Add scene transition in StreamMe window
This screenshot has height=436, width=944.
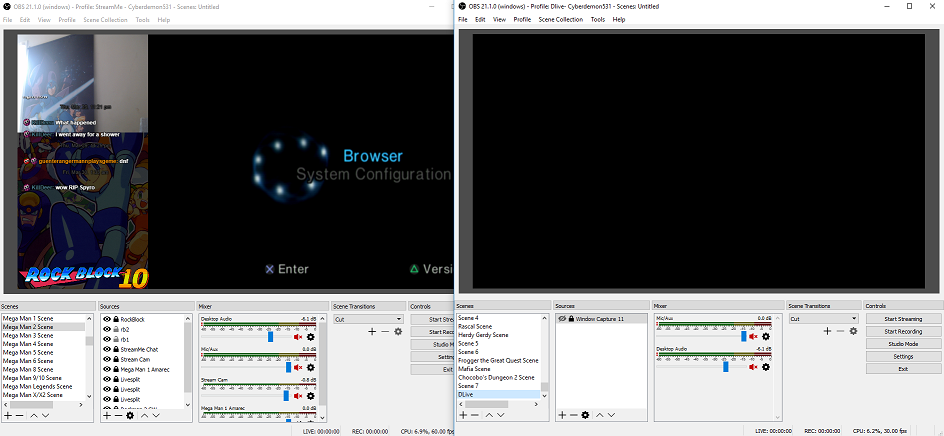tap(372, 331)
